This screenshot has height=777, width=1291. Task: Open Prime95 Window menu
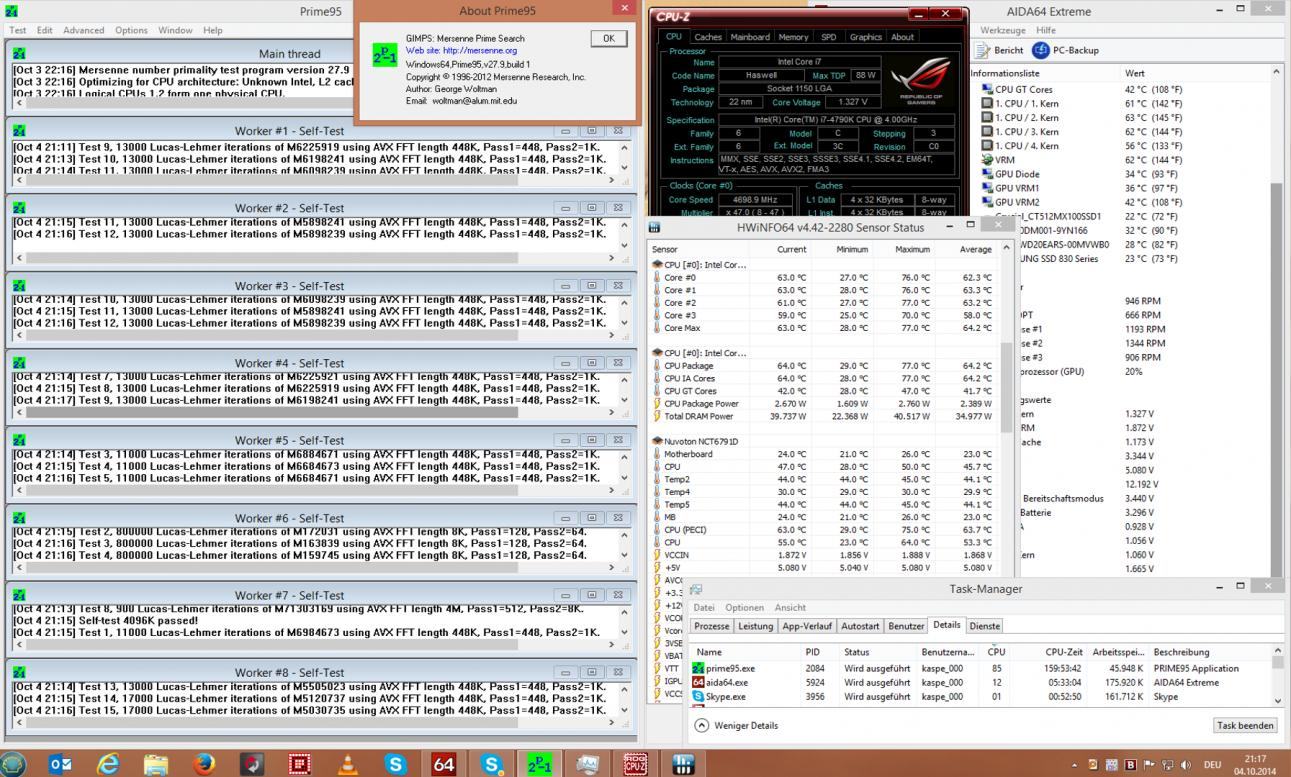tap(175, 30)
